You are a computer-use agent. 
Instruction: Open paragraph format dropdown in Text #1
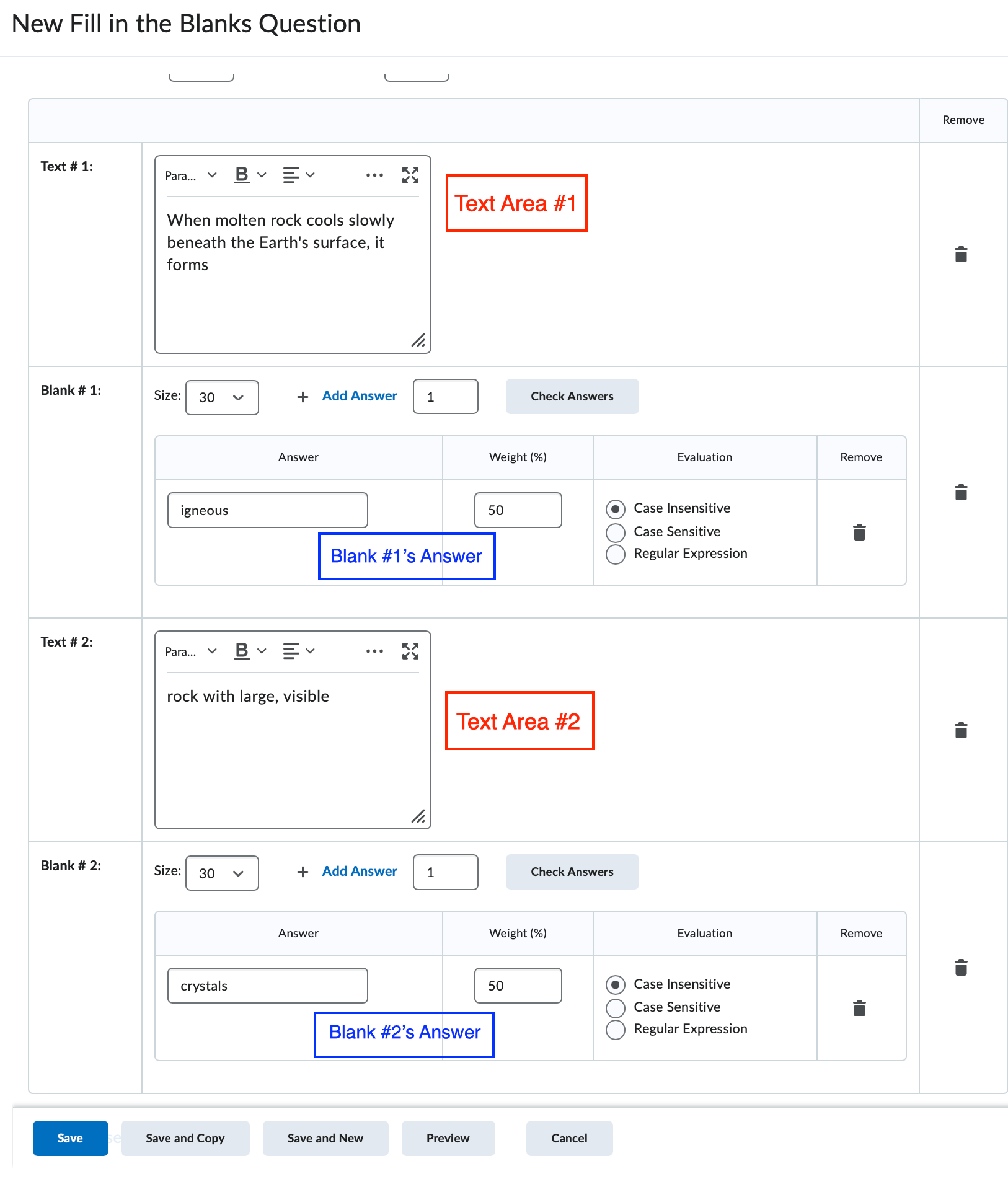[x=190, y=175]
